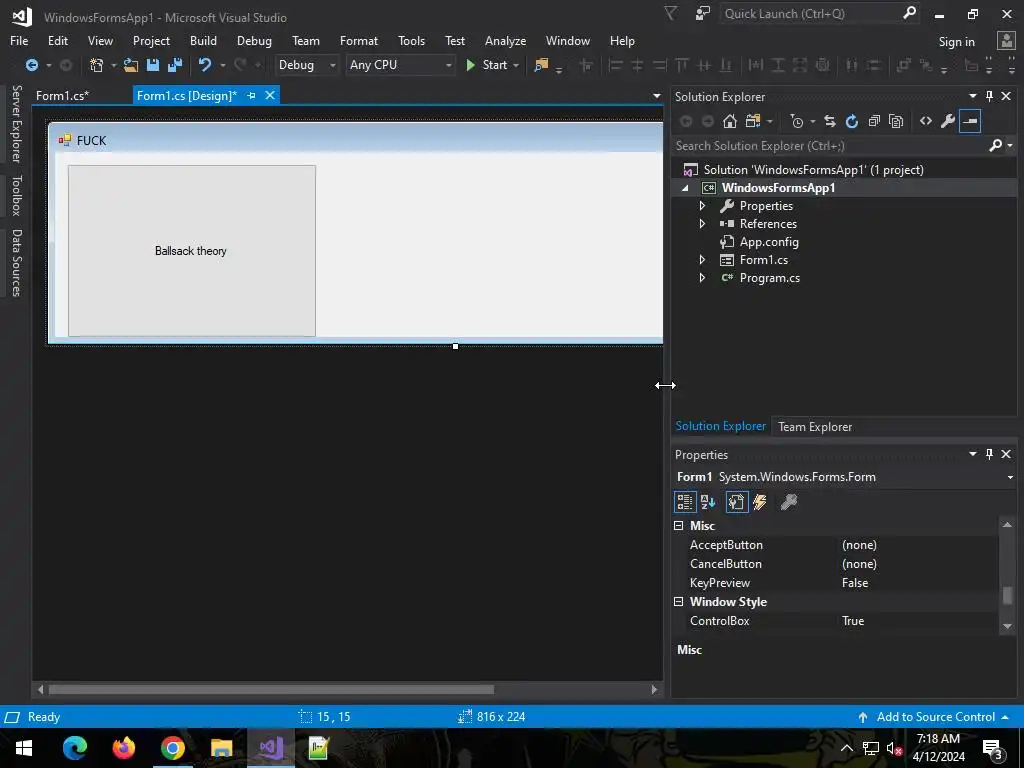The image size is (1024, 768).
Task: Open the Debug configuration dropdown
Action: point(306,65)
